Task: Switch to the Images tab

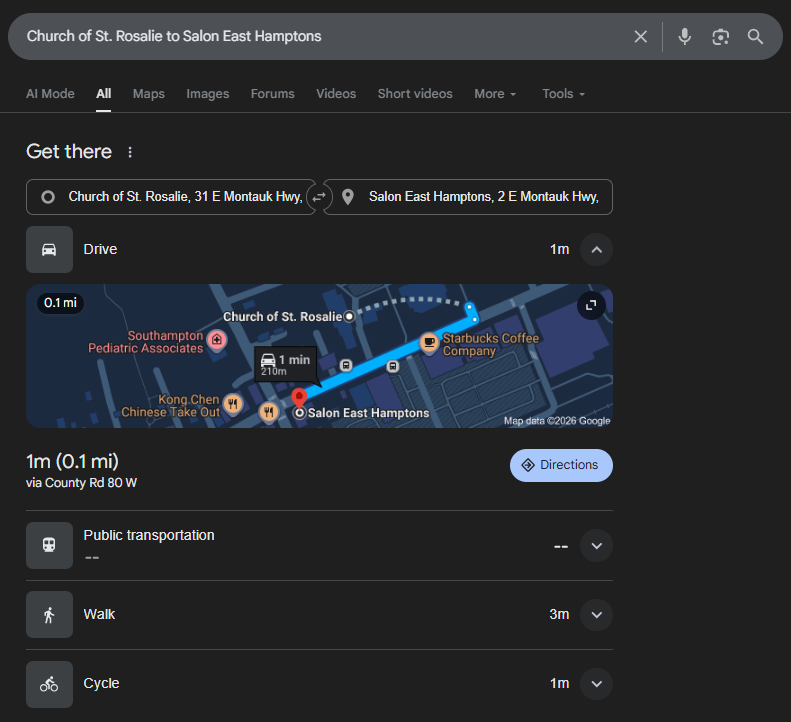Action: (x=207, y=94)
